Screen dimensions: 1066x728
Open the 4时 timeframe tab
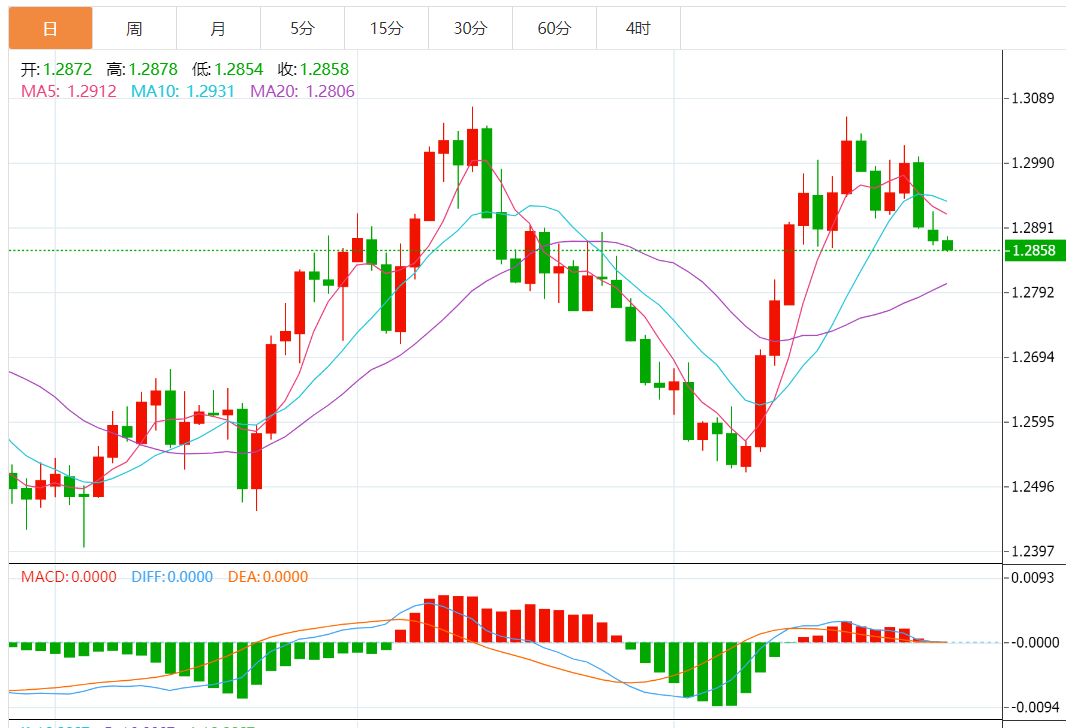click(x=638, y=29)
